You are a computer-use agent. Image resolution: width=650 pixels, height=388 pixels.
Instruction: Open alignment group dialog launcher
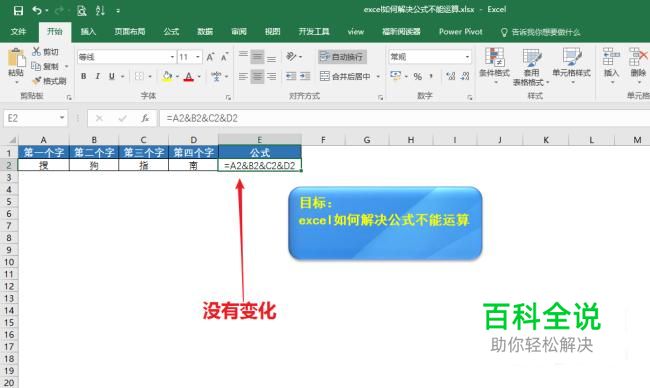[x=381, y=97]
